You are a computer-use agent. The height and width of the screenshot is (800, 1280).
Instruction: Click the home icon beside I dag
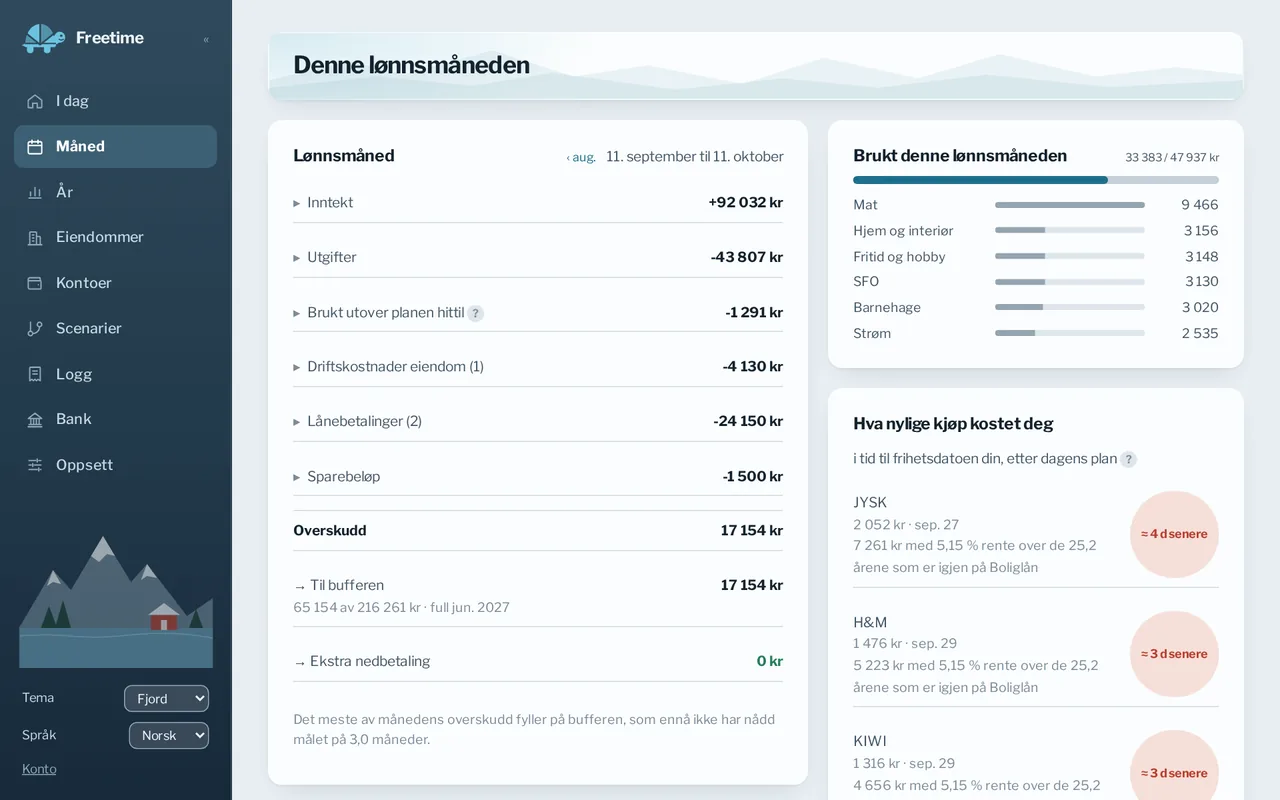click(35, 101)
